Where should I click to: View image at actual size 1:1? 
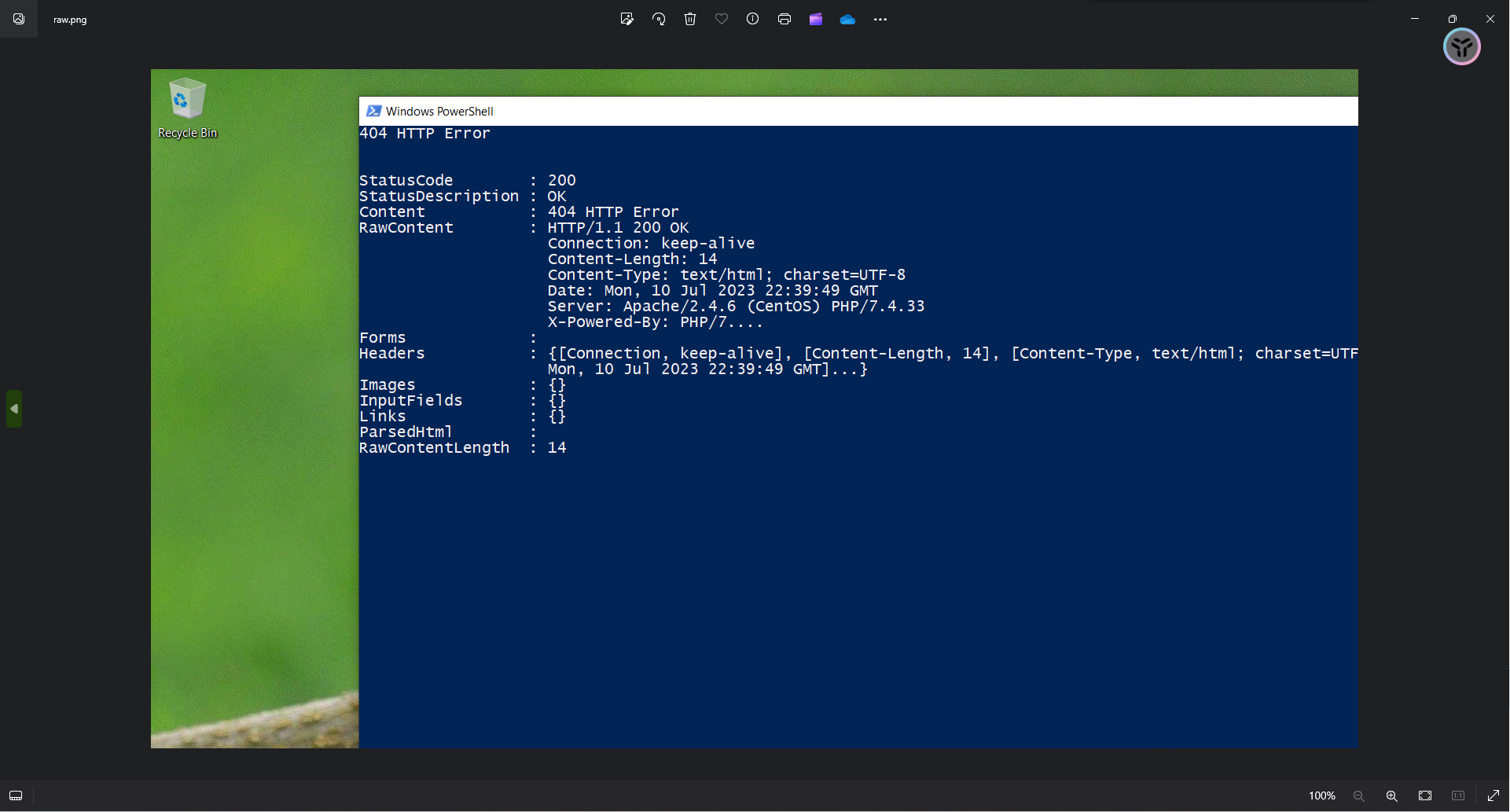click(1457, 795)
